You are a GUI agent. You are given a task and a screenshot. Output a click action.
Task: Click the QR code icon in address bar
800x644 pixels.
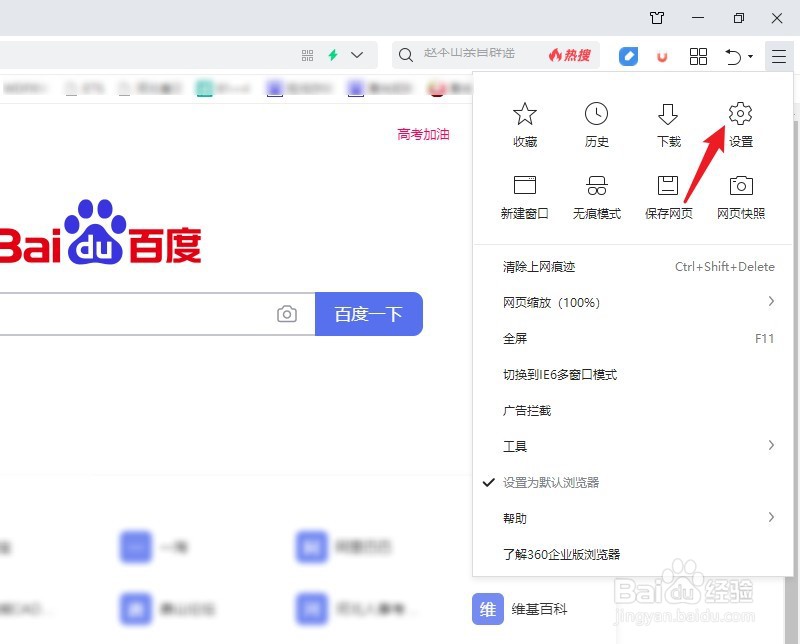pyautogui.click(x=307, y=55)
